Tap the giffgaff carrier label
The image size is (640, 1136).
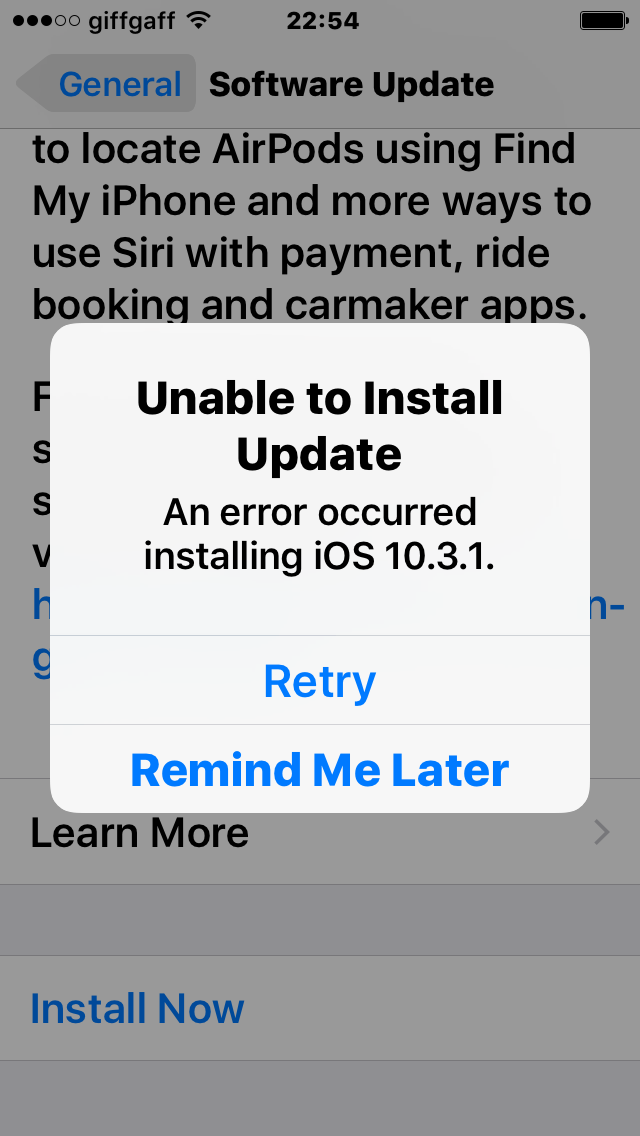coord(132,22)
